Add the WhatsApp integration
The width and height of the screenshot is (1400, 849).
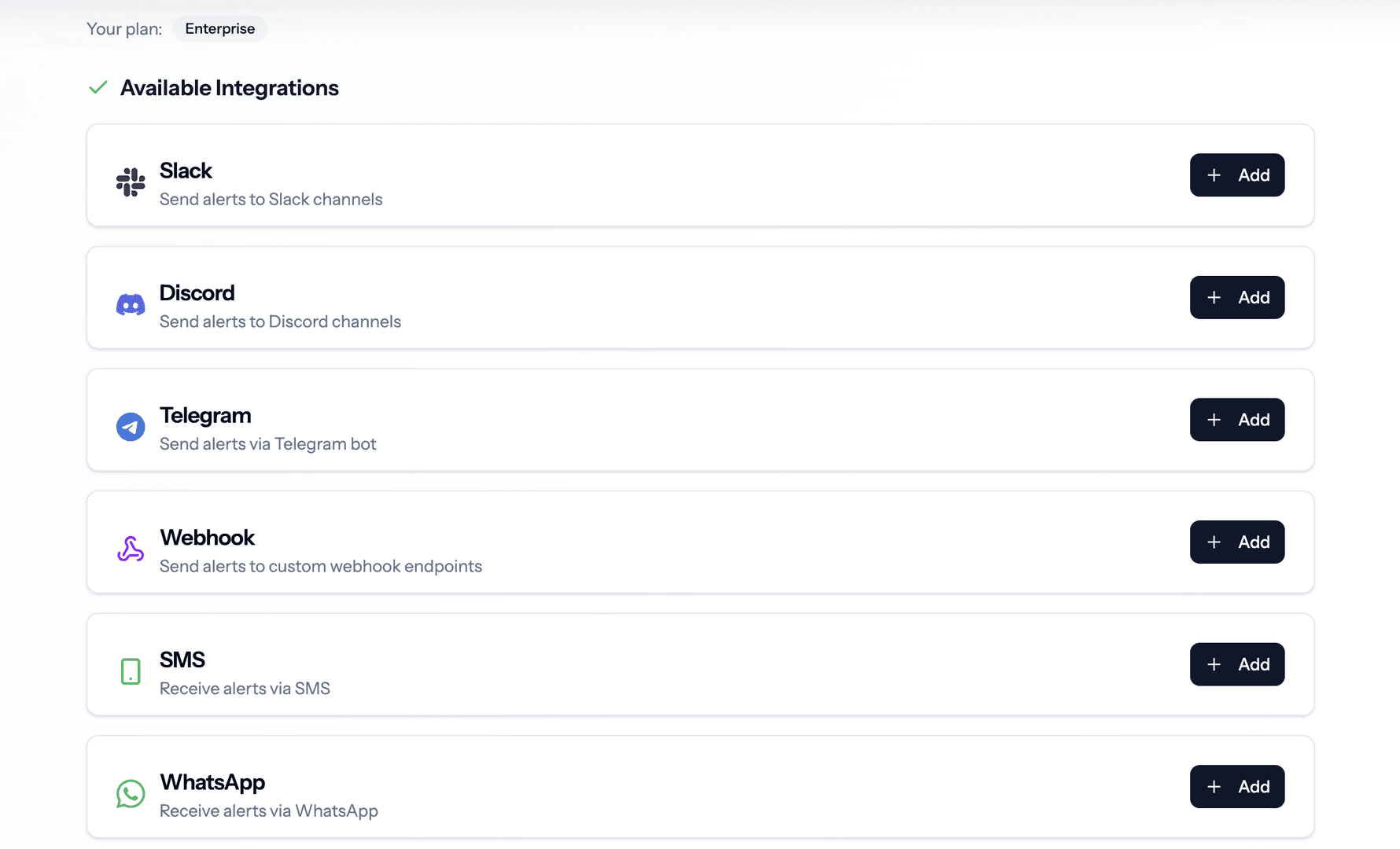coord(1237,786)
